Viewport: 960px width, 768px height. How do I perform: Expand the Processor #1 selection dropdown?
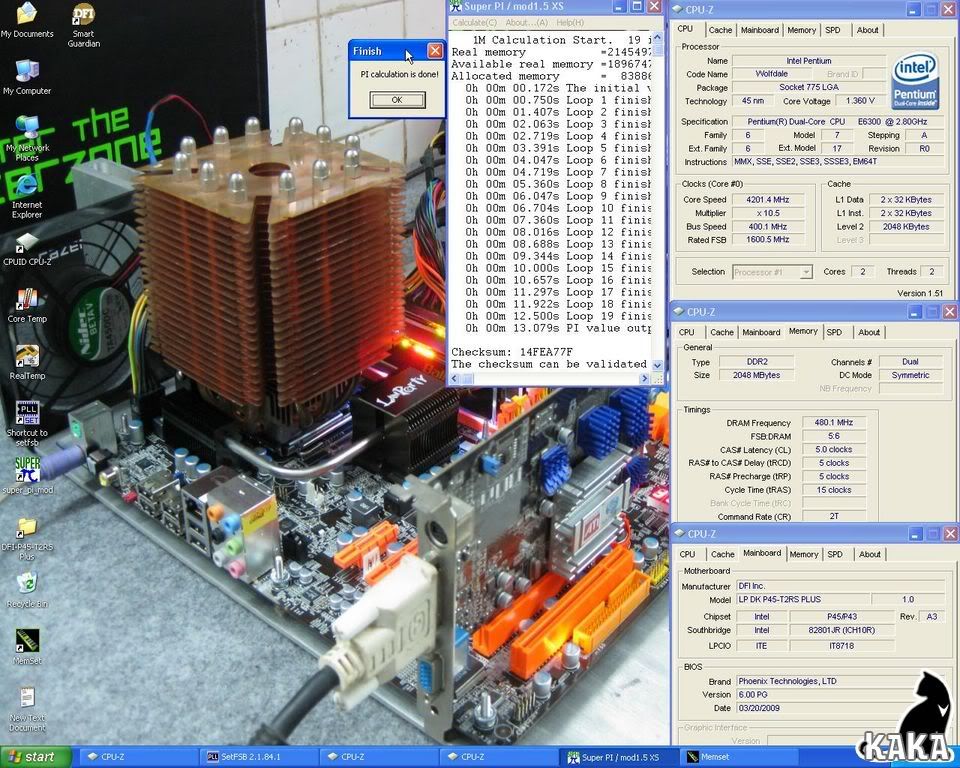click(x=806, y=272)
